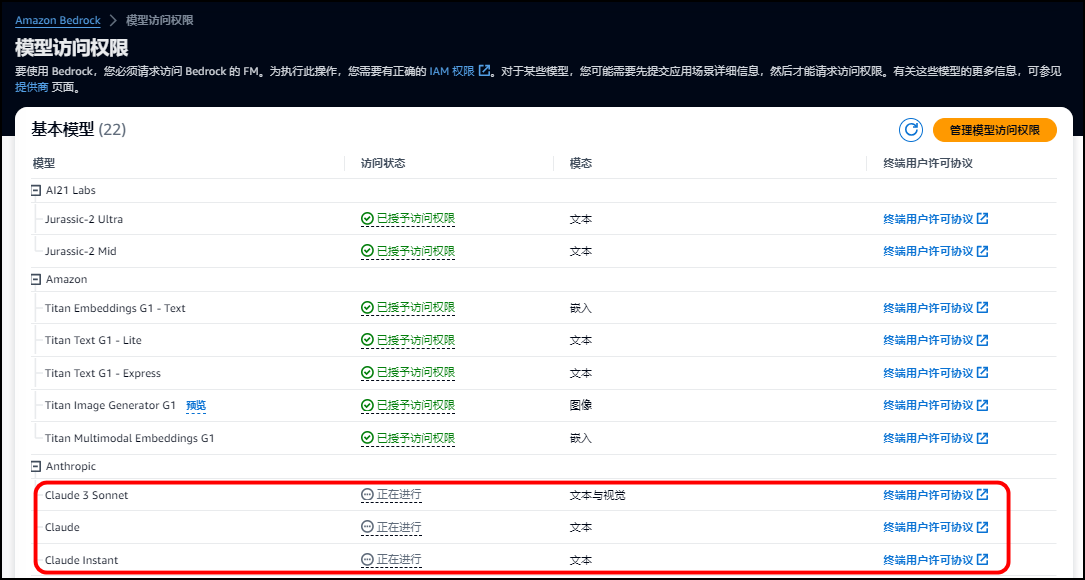The image size is (1085, 580).
Task: Open 终端用户许可协议 for Jurassic-2 Ultra
Action: (x=936, y=219)
